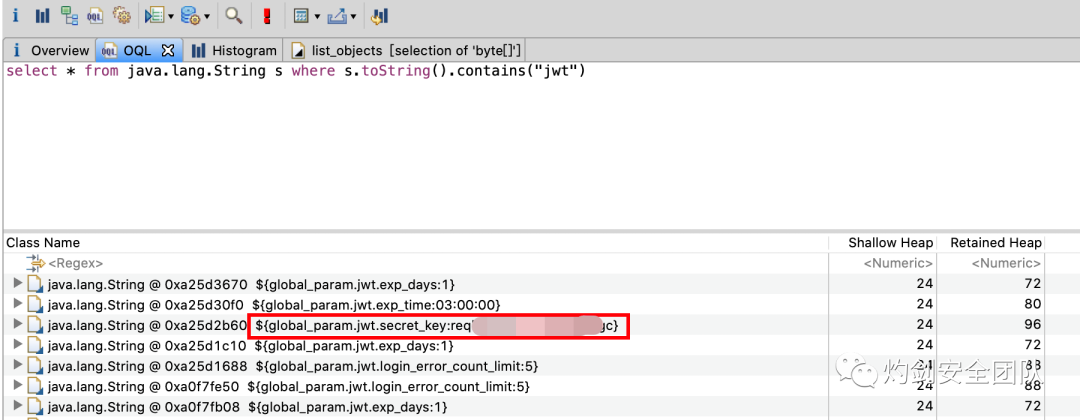Open the OQL editor toolbar icon
The image size is (1080, 420).
[95, 15]
